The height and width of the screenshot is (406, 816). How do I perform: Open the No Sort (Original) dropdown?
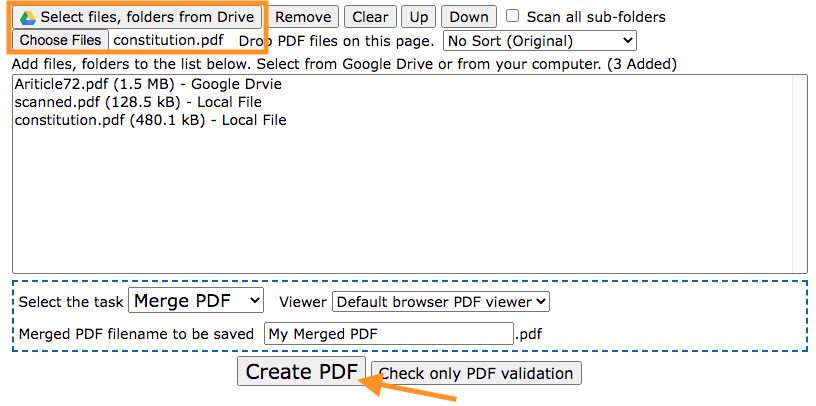tap(540, 41)
